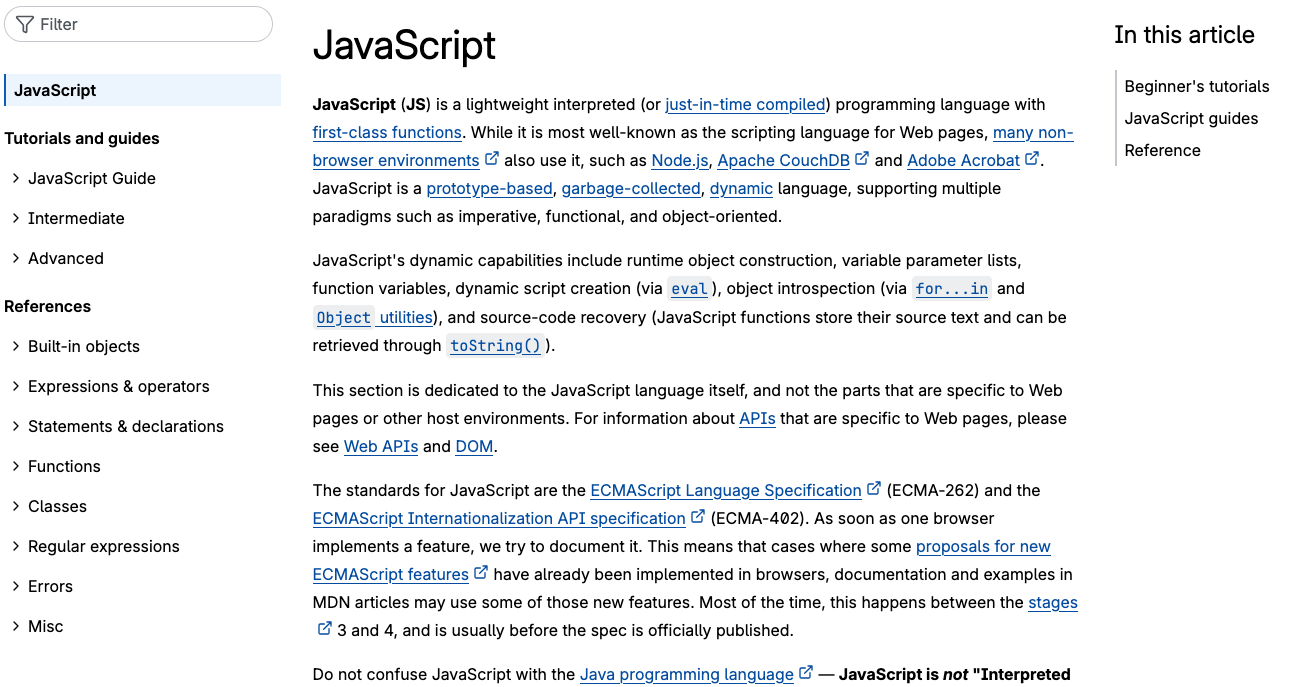Click external link icon next to Apache CouchDB

pos(862,159)
